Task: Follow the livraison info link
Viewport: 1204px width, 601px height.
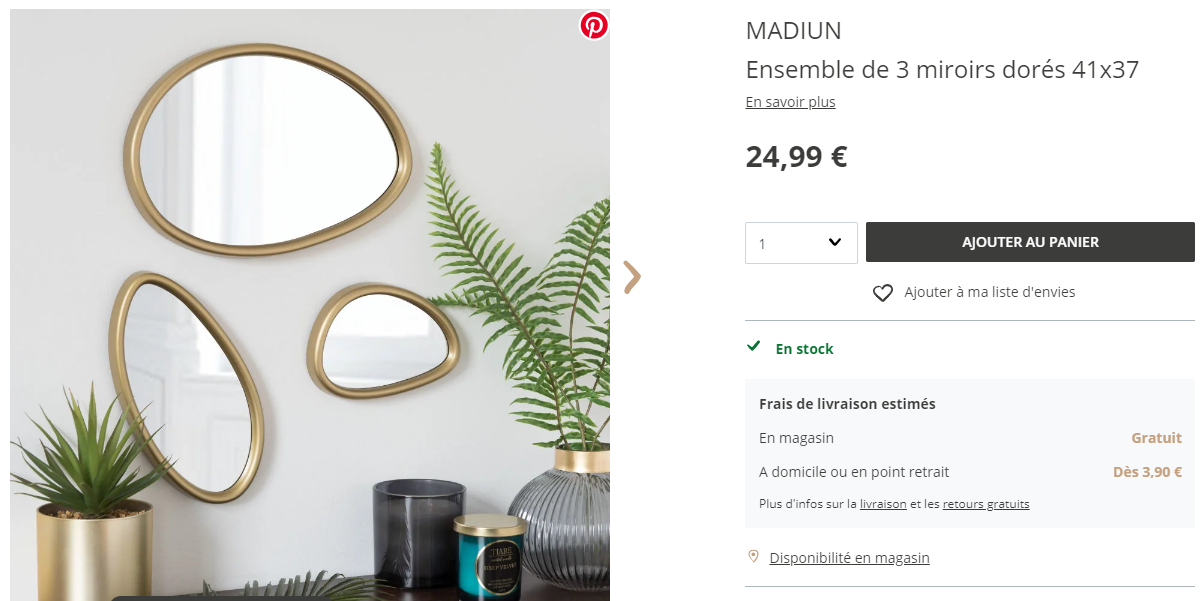Action: [x=883, y=504]
